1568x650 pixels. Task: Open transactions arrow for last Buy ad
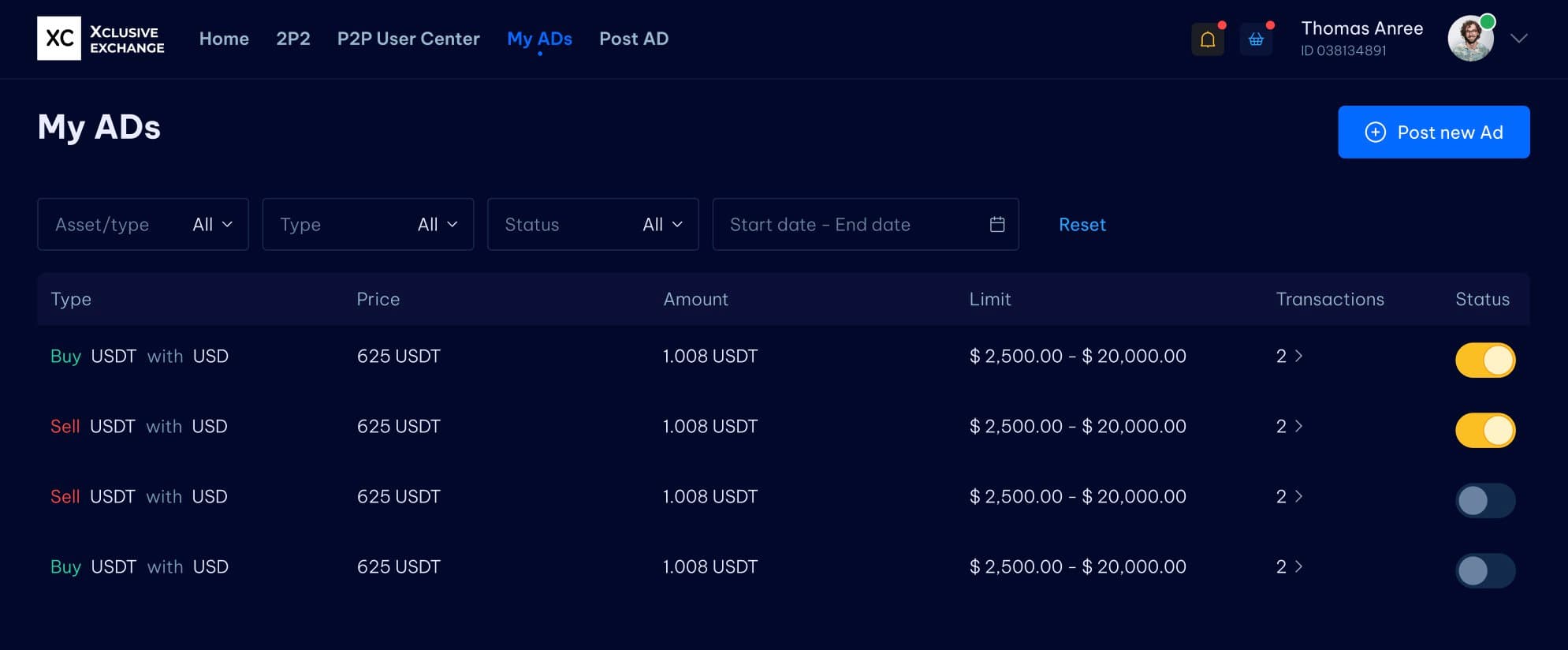[x=1298, y=566]
